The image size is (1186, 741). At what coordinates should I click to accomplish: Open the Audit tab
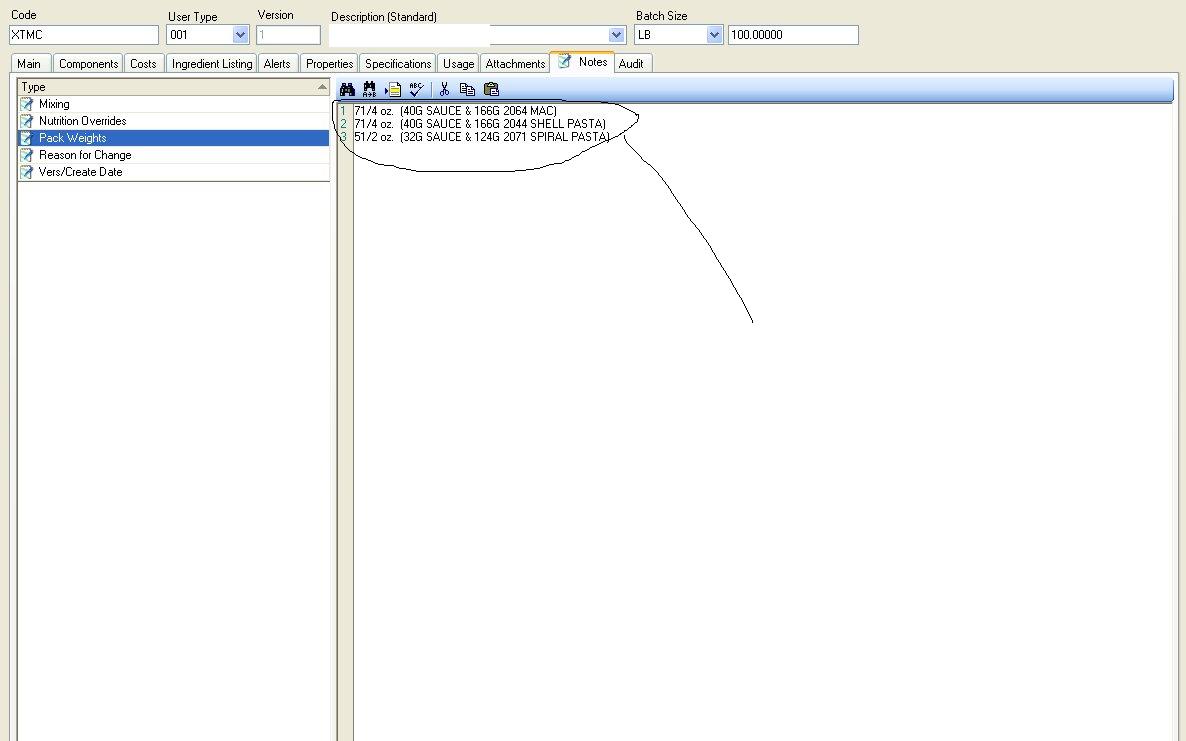point(631,63)
